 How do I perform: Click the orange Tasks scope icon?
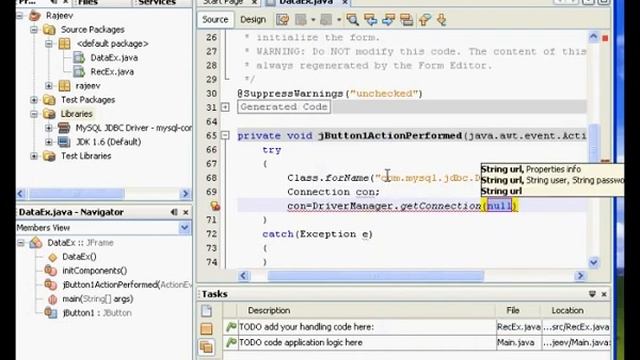[x=207, y=329]
